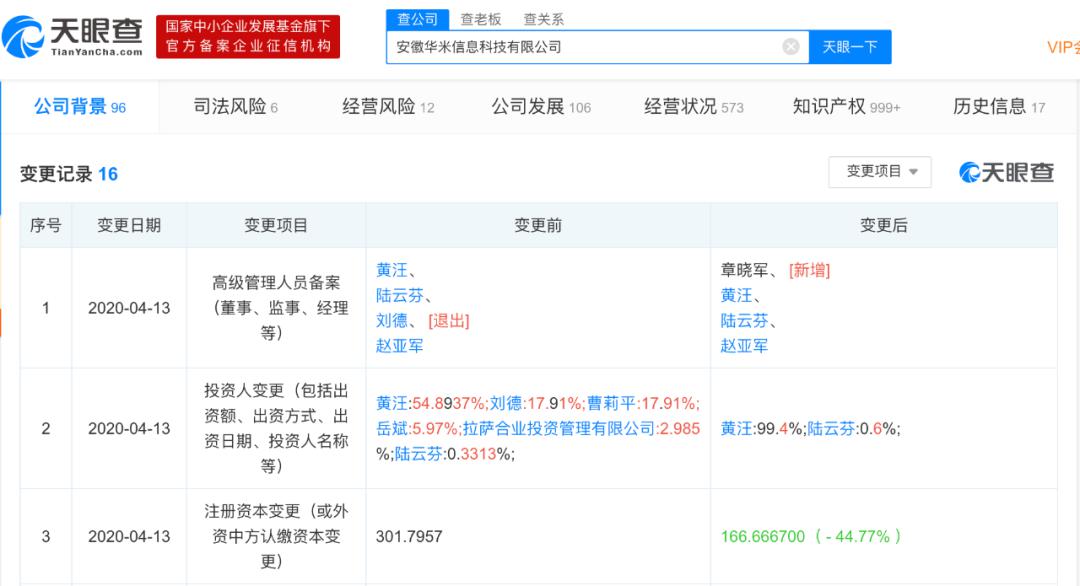The height and width of the screenshot is (586, 1080).
Task: Click the red 国家中小企业发展基金旗下 banner
Action: pyautogui.click(x=248, y=36)
